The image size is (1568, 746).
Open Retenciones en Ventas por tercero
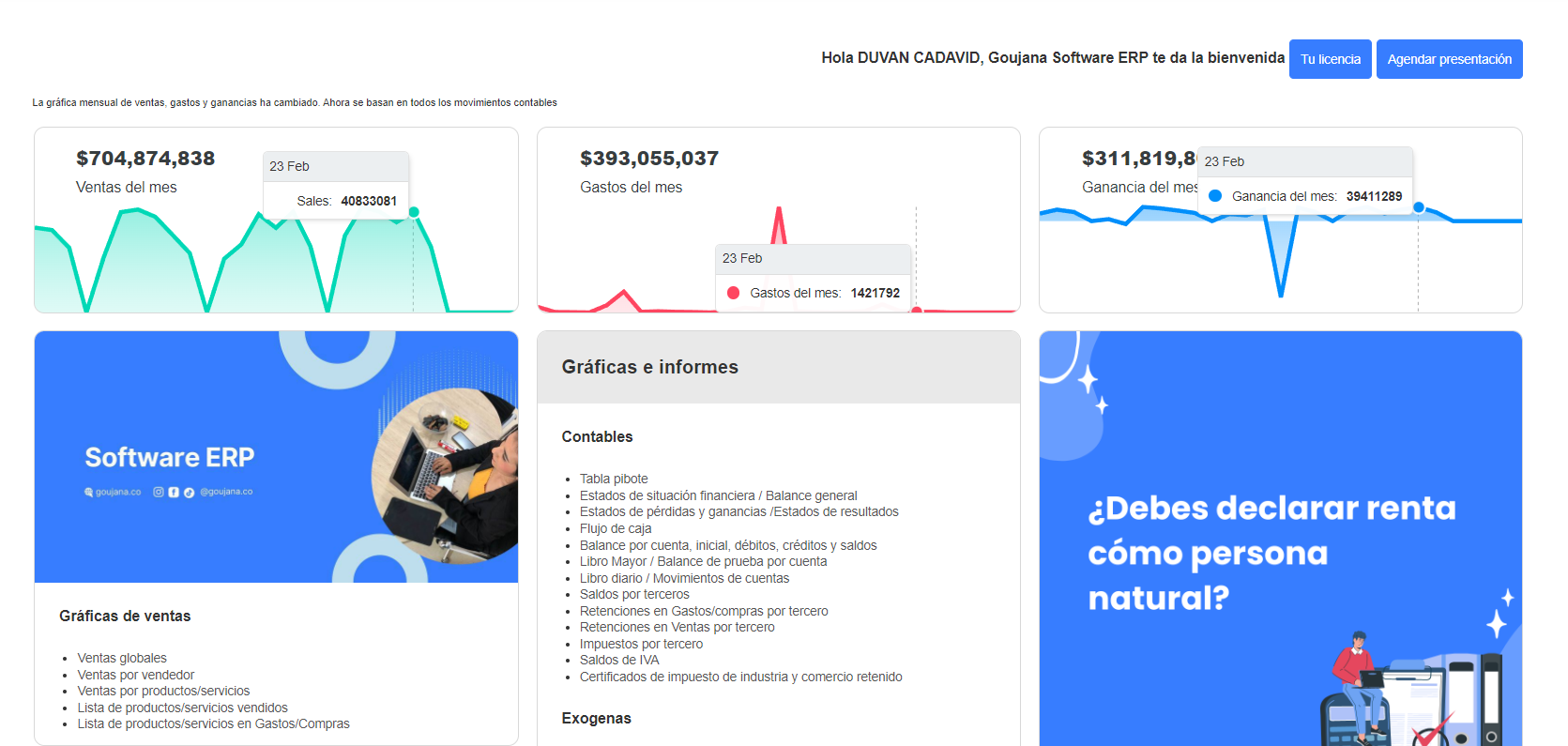pos(677,627)
